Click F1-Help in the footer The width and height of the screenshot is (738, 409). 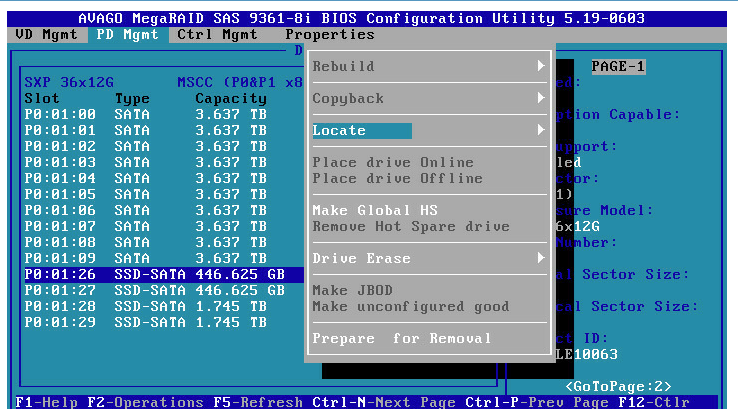click(x=47, y=402)
